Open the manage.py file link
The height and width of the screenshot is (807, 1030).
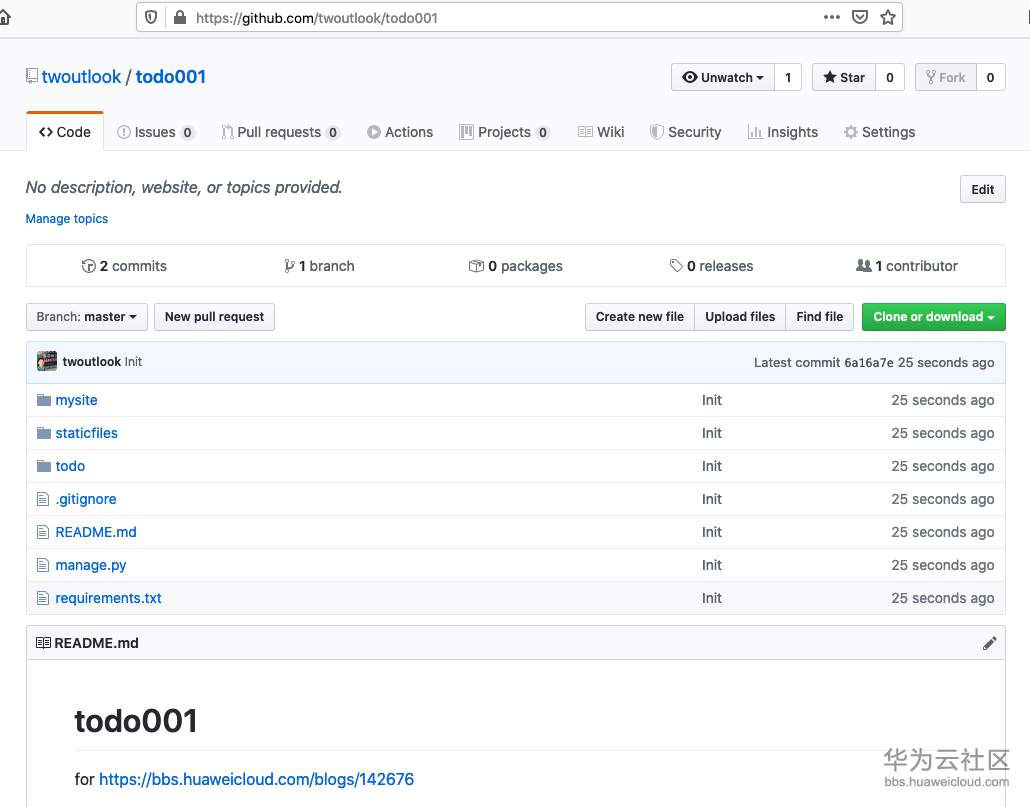pyautogui.click(x=91, y=565)
